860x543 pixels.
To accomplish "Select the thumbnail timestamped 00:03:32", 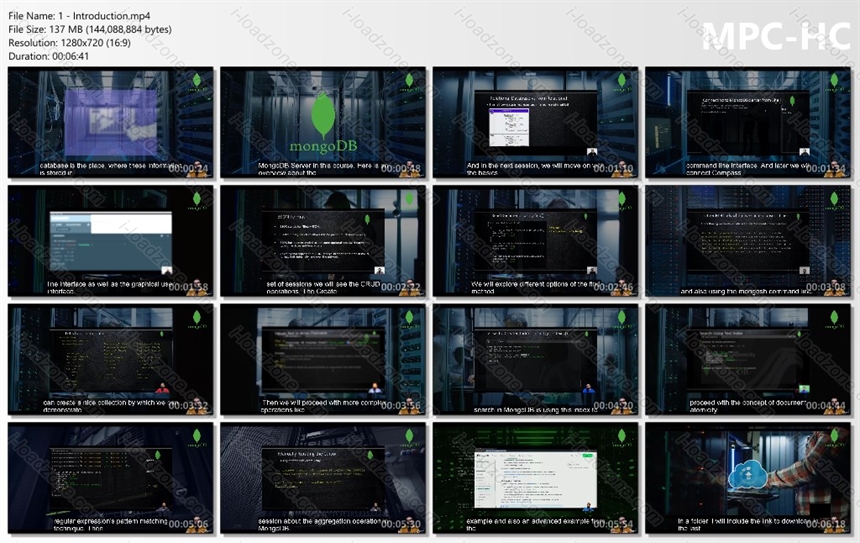I will [111, 359].
